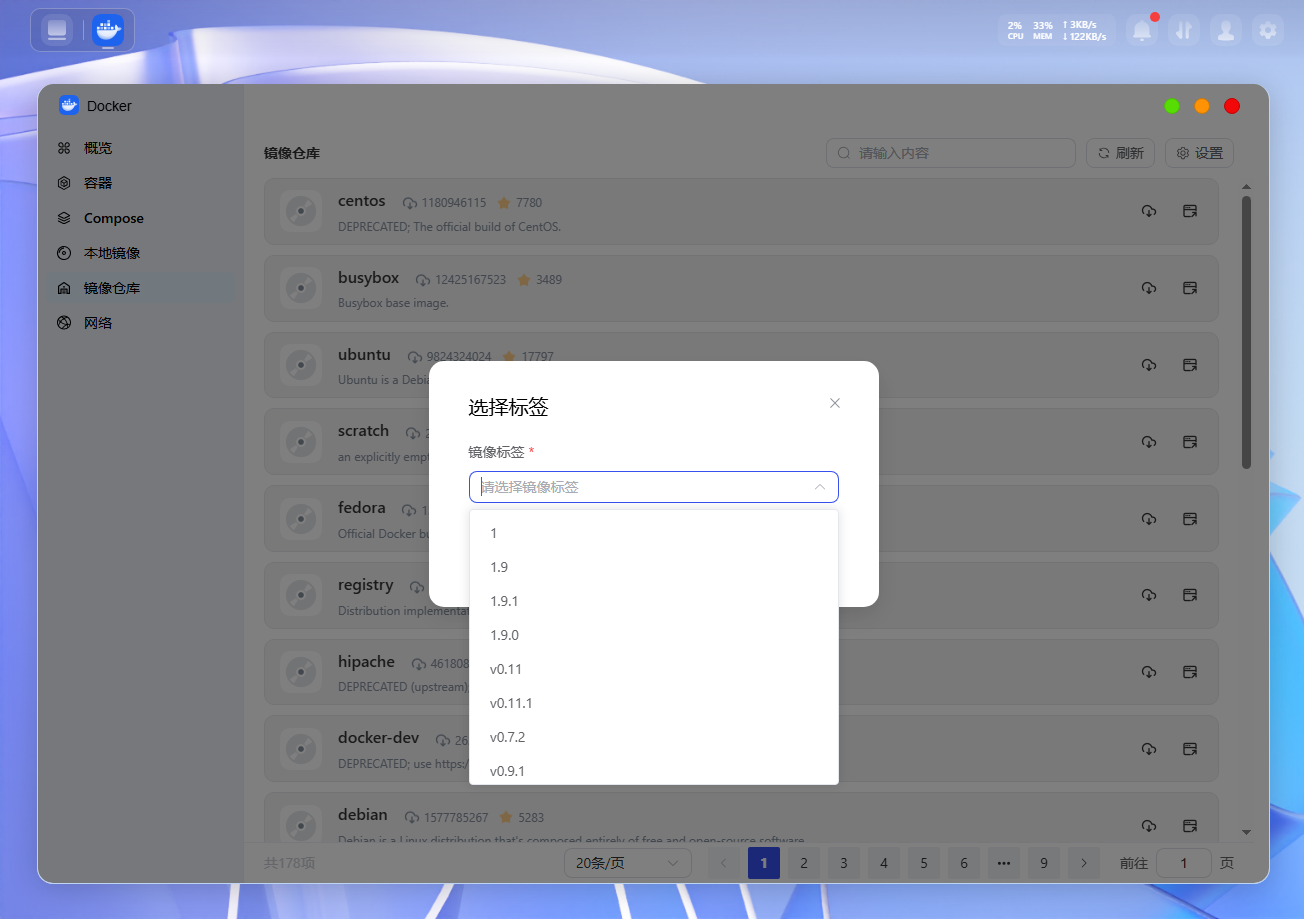Download the debian image
The image size is (1304, 919).
tap(1149, 826)
